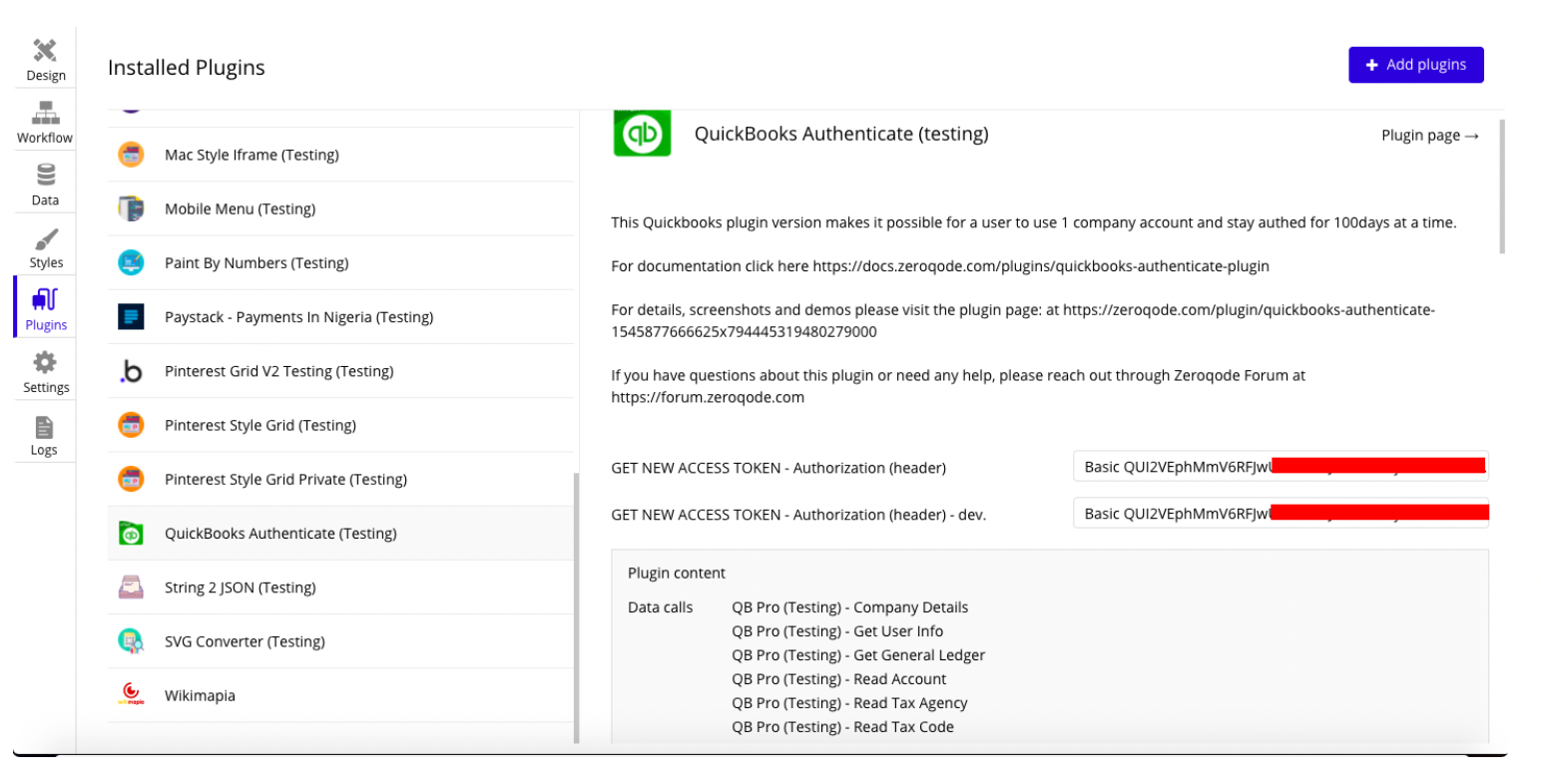Open the Settings gear icon
The width and height of the screenshot is (1541, 784).
click(x=46, y=363)
